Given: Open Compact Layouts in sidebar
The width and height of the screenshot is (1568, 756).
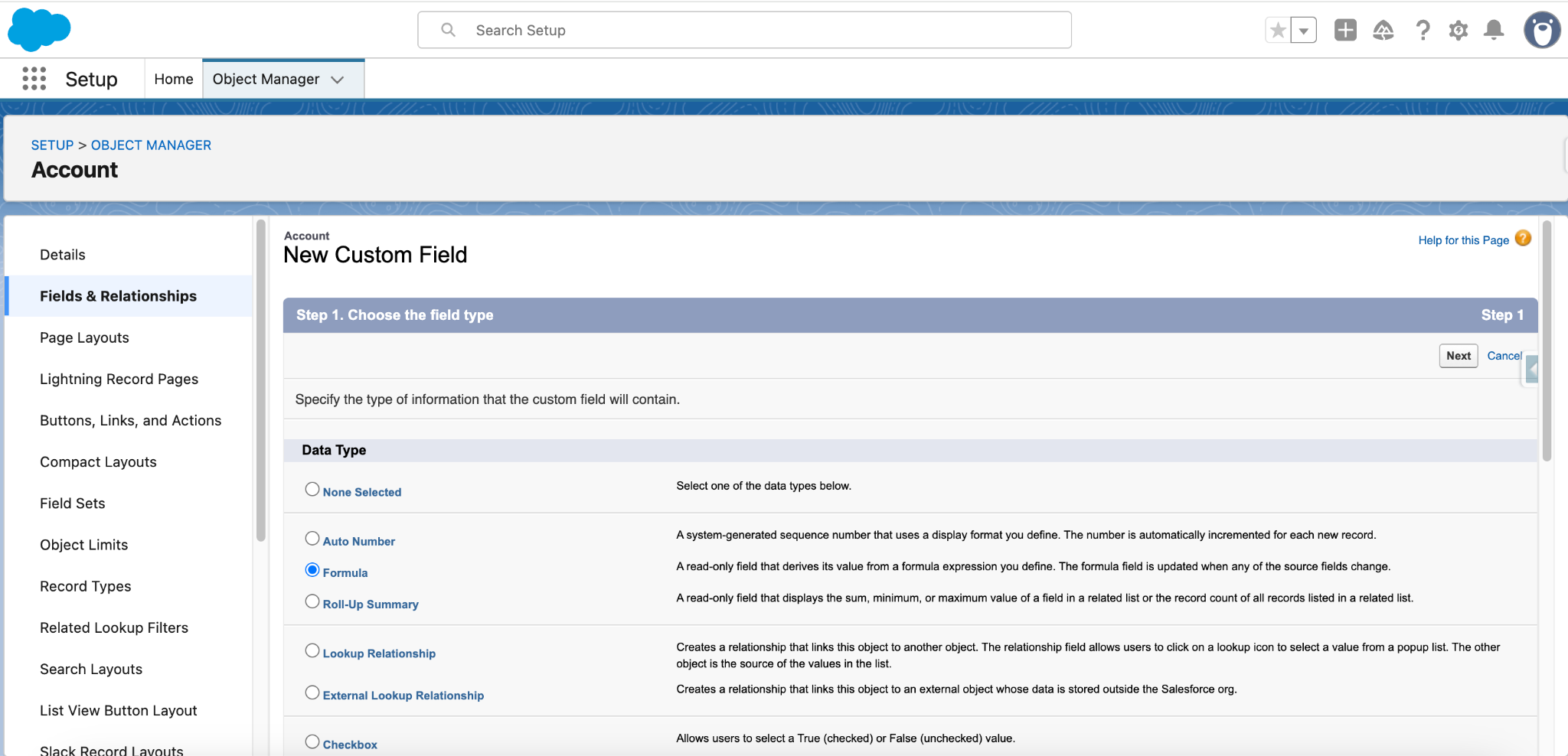Looking at the screenshot, I should 129,461.
